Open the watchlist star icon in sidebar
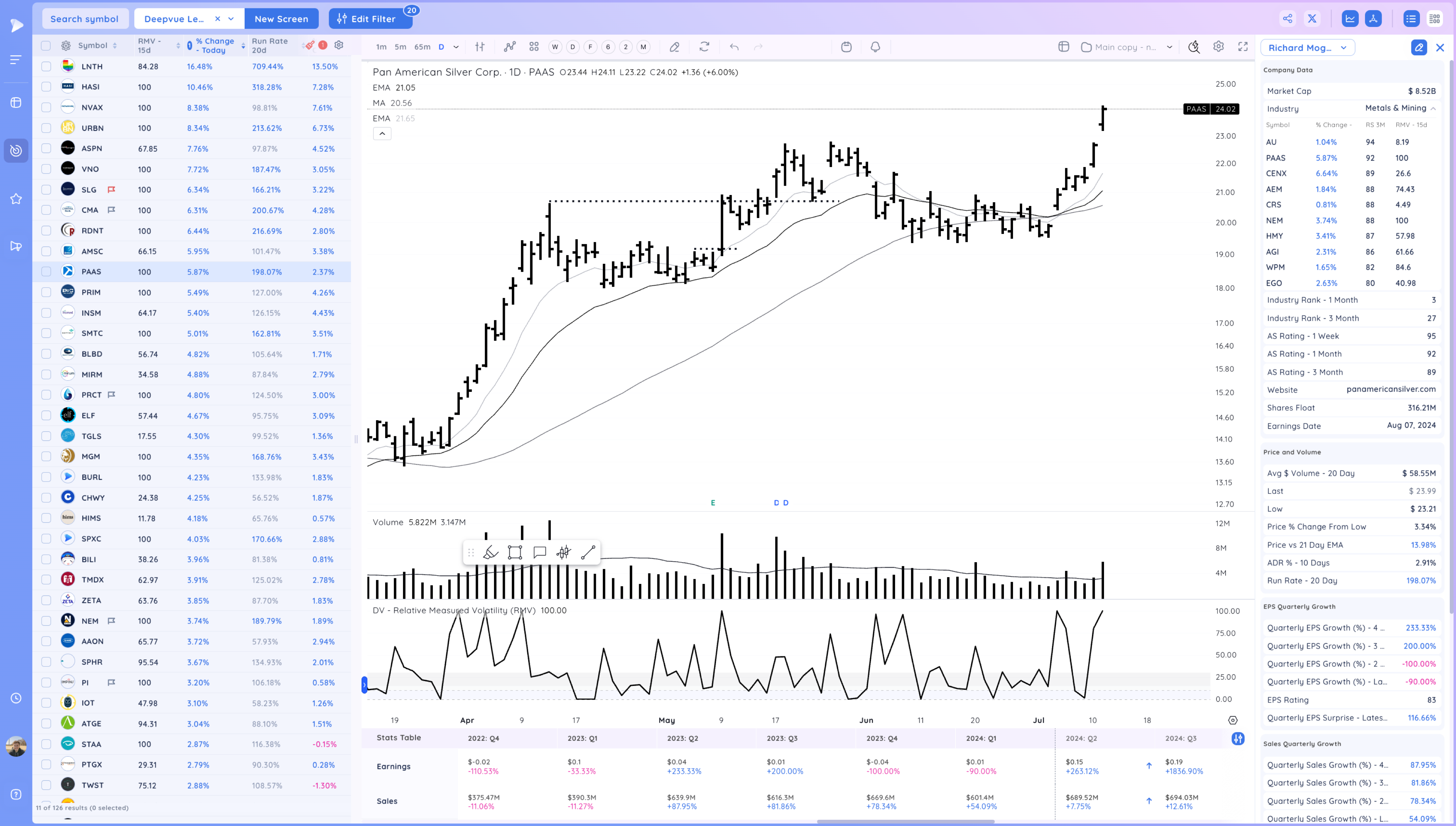Viewport: 1456px width, 826px height. click(16, 199)
